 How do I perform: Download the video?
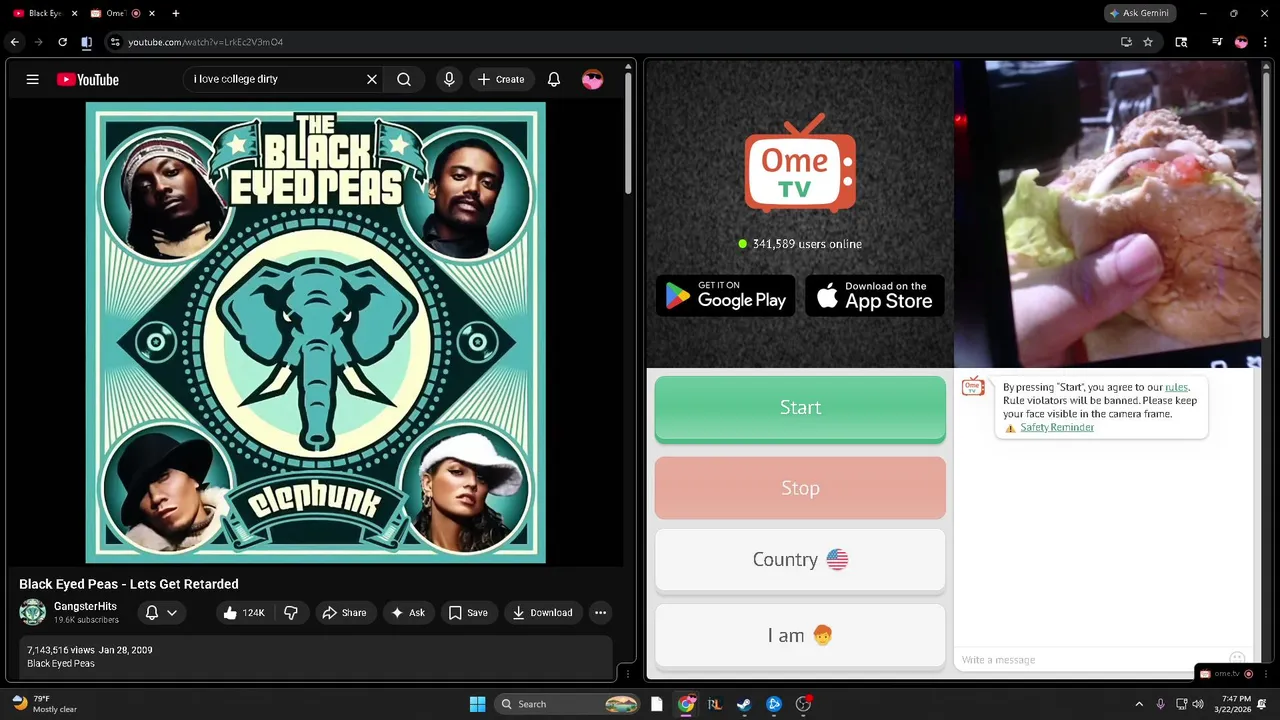coord(542,612)
